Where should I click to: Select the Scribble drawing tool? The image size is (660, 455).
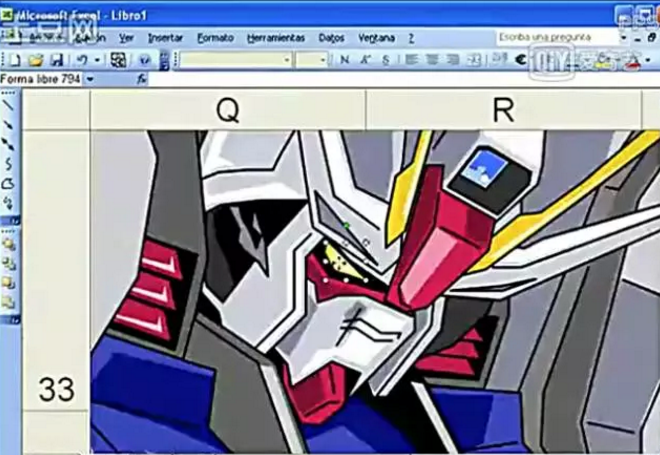point(8,203)
